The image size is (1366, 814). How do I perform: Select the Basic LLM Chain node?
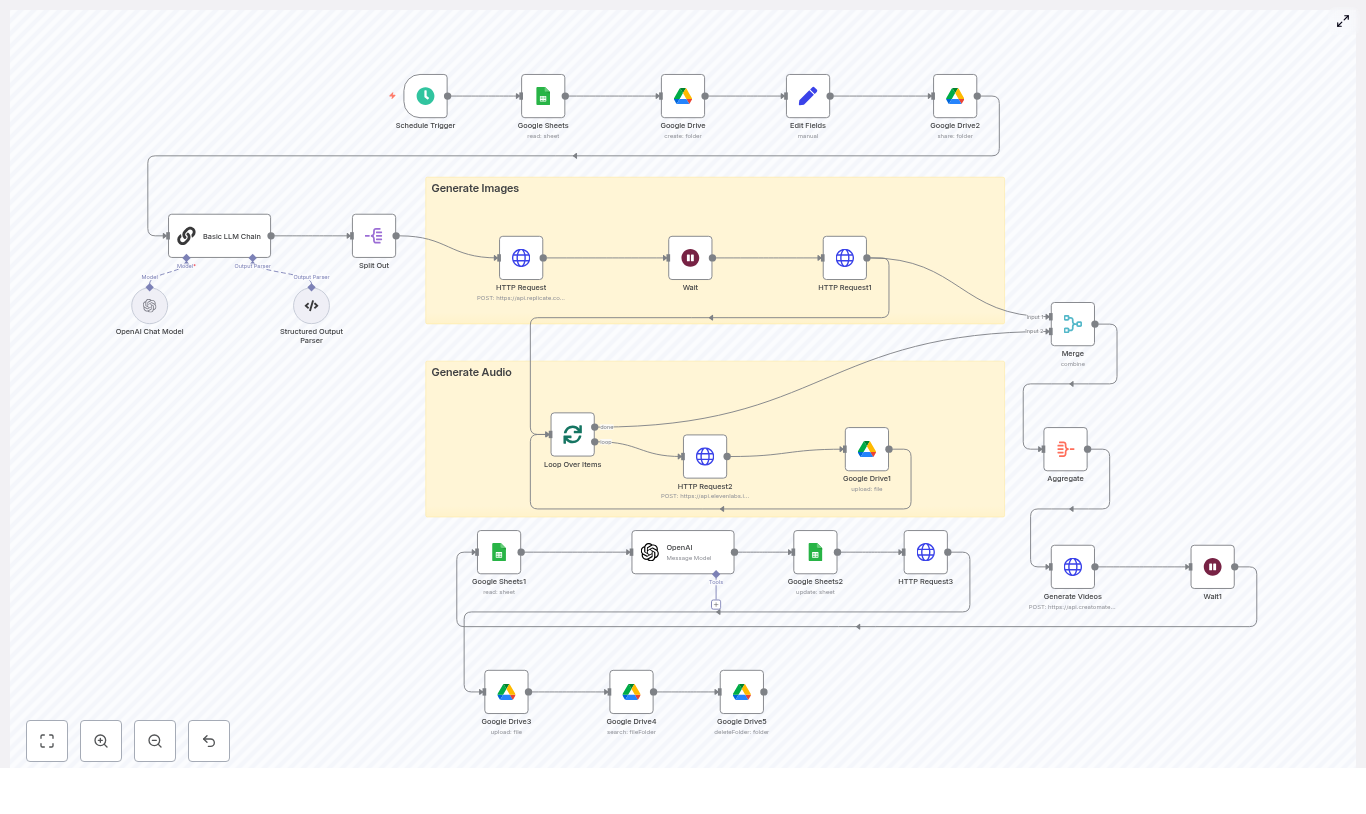click(219, 236)
